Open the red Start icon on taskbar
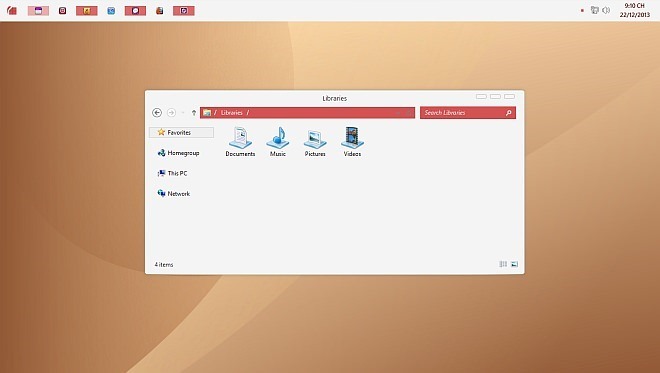The image size is (660, 373). (x=12, y=11)
